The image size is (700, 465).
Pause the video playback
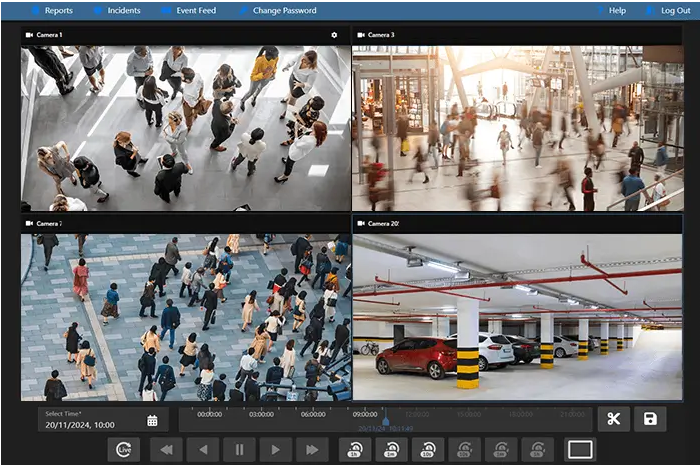coord(239,450)
